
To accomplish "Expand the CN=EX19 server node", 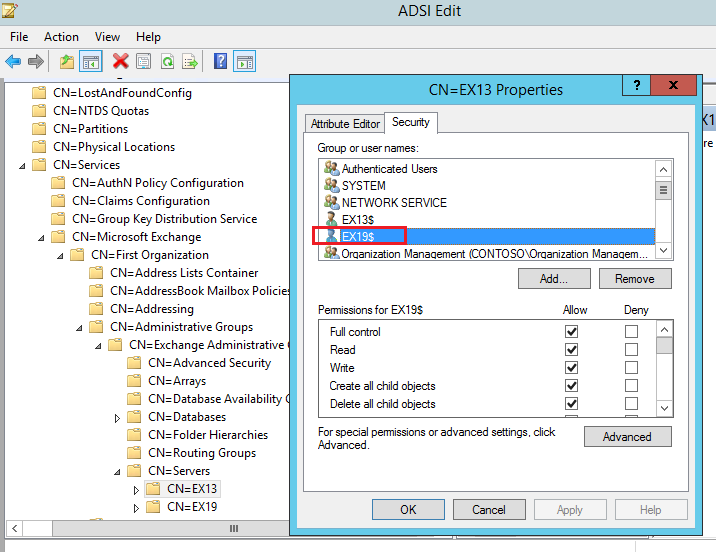I will [136, 508].
